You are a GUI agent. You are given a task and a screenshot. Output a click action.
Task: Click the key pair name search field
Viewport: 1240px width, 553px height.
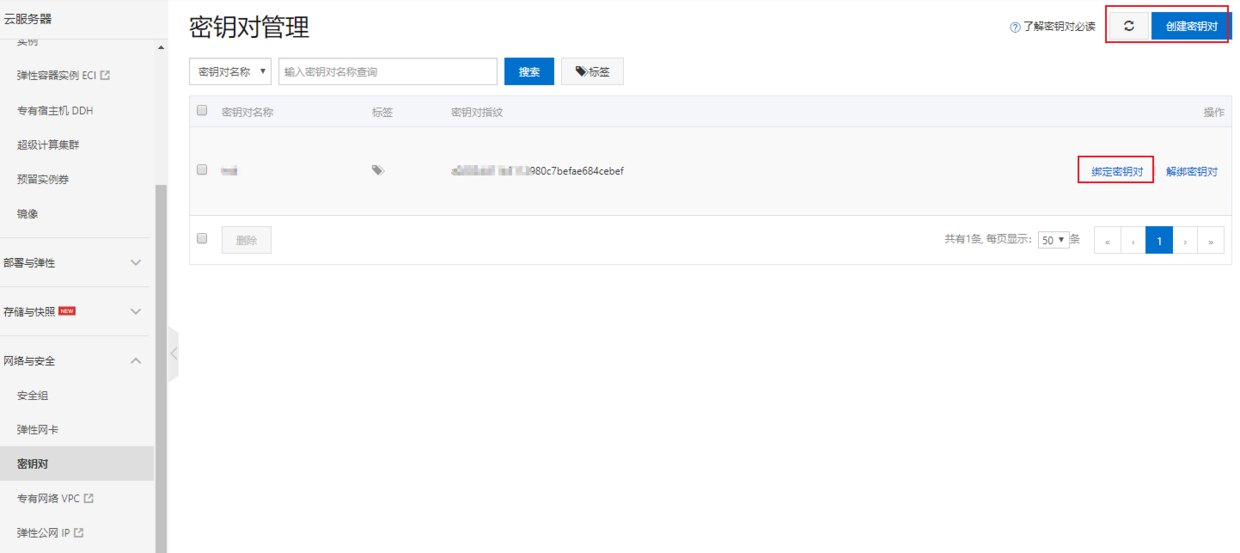pyautogui.click(x=388, y=72)
